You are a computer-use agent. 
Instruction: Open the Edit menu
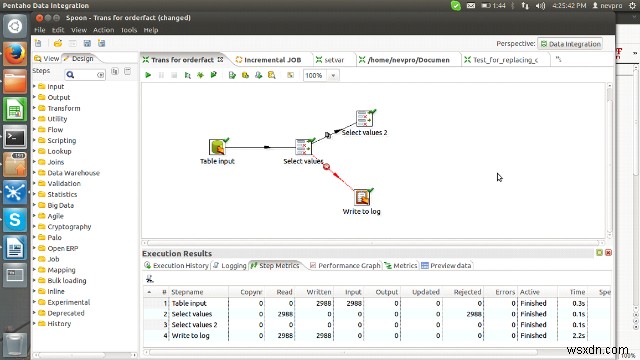(x=58, y=30)
